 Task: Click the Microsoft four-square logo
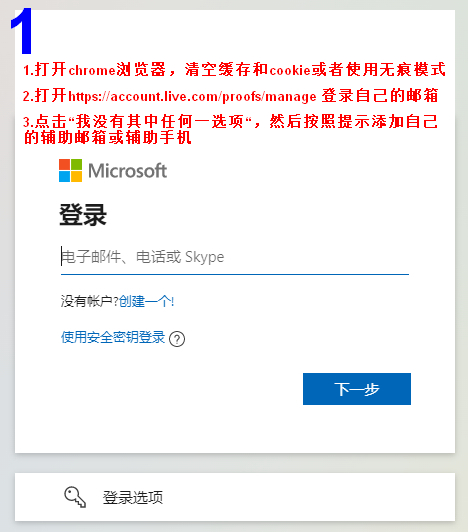click(x=70, y=170)
